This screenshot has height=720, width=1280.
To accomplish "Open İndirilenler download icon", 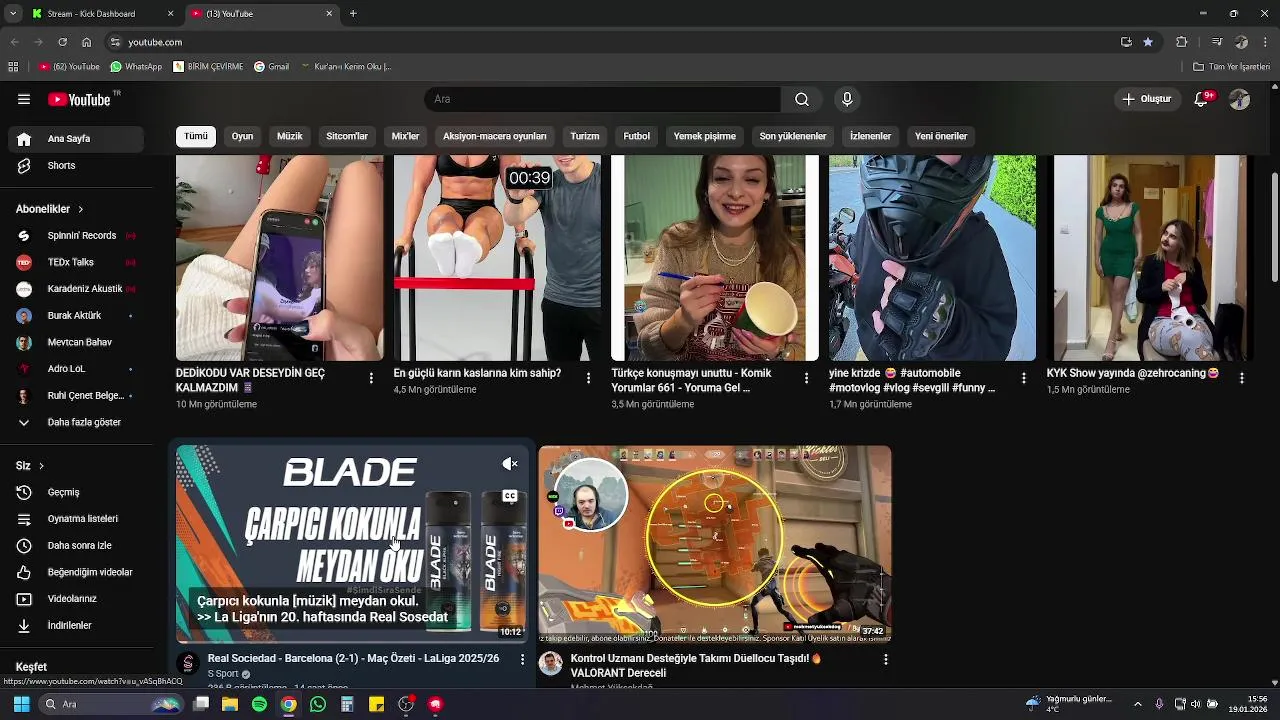I will coord(24,626).
